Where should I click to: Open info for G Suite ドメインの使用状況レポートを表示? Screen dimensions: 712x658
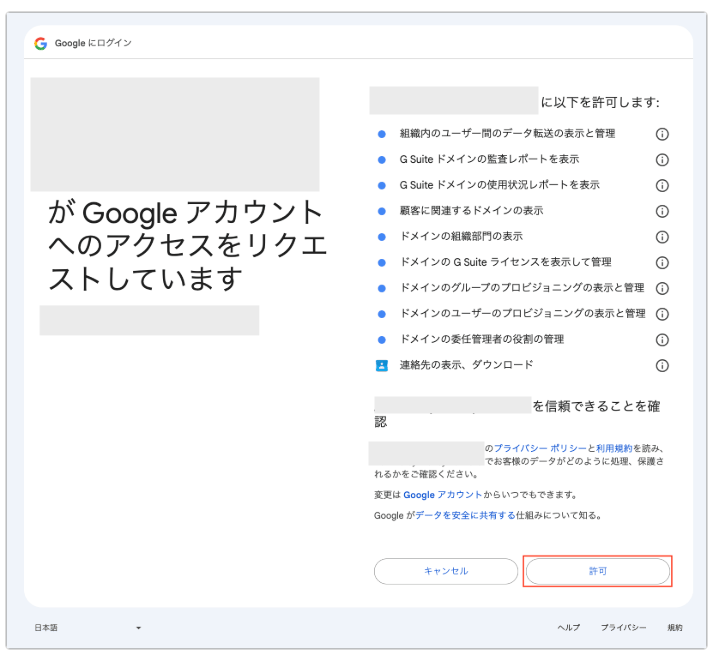(662, 185)
